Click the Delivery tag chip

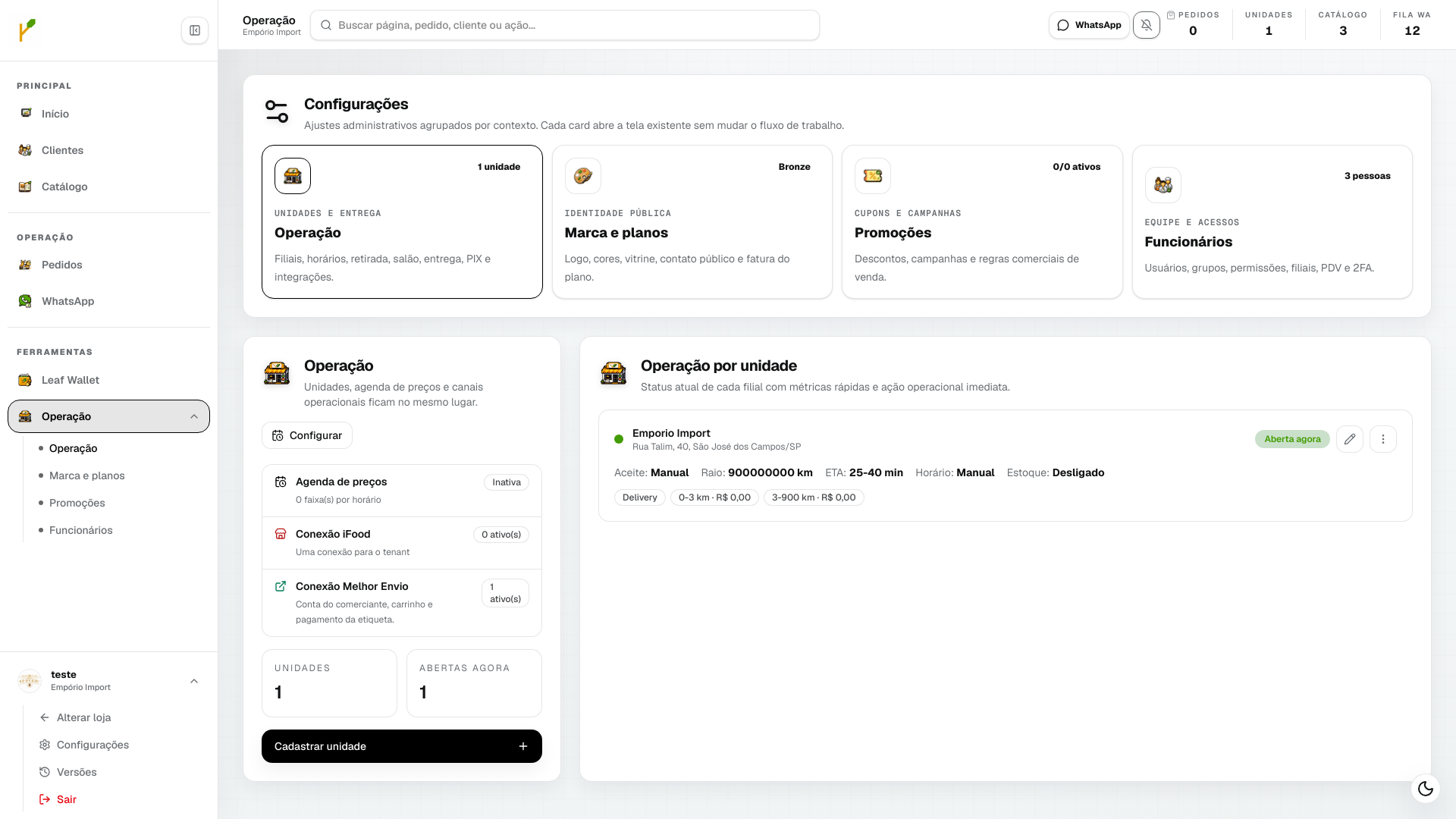point(640,497)
